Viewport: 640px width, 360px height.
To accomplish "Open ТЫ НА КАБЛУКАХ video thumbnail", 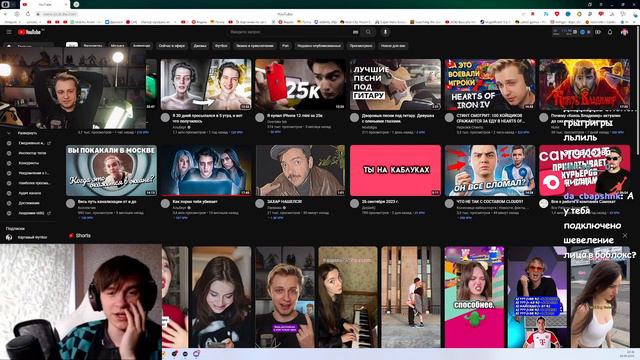I will (x=395, y=171).
